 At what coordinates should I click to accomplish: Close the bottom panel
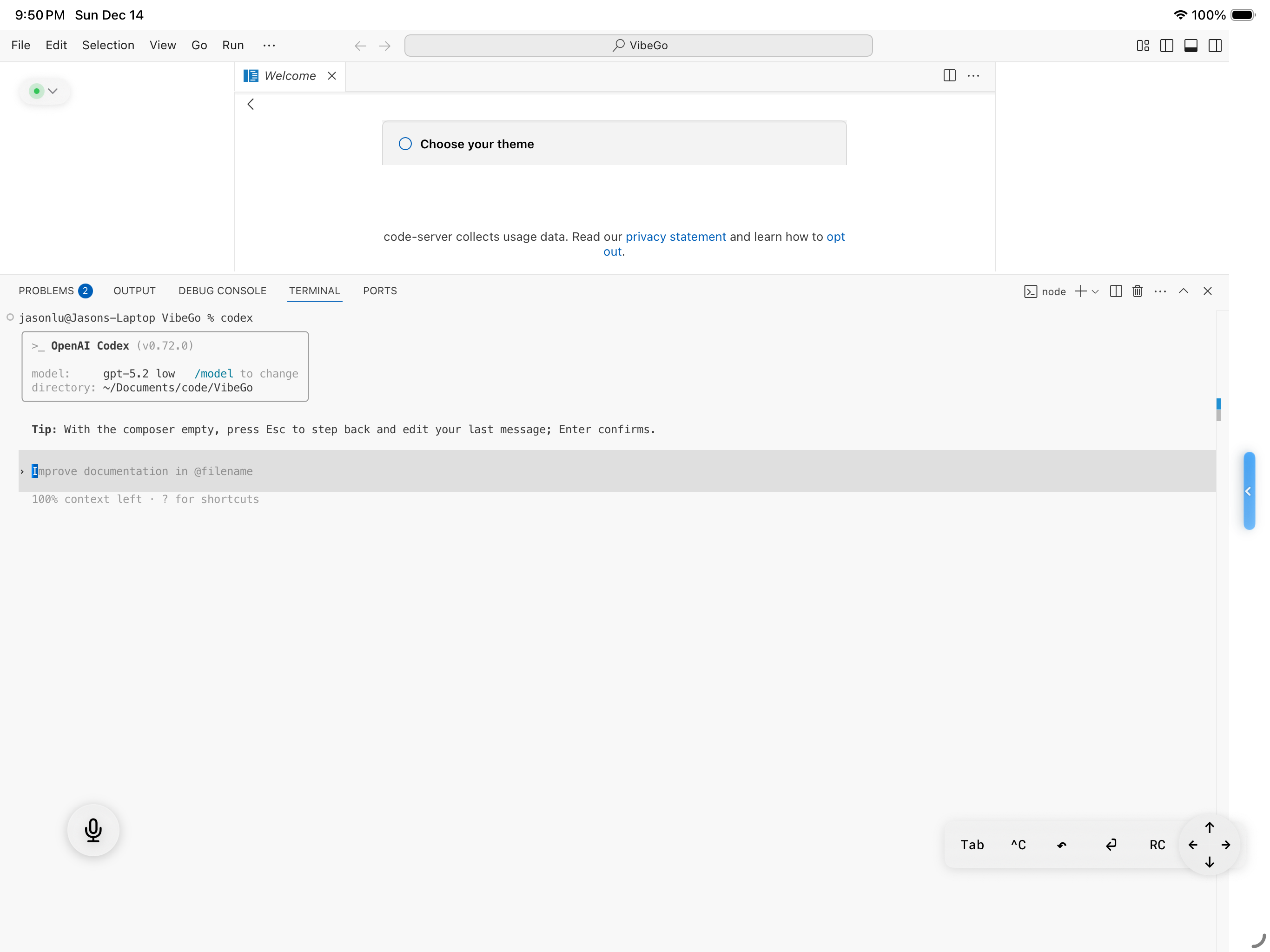click(1207, 291)
